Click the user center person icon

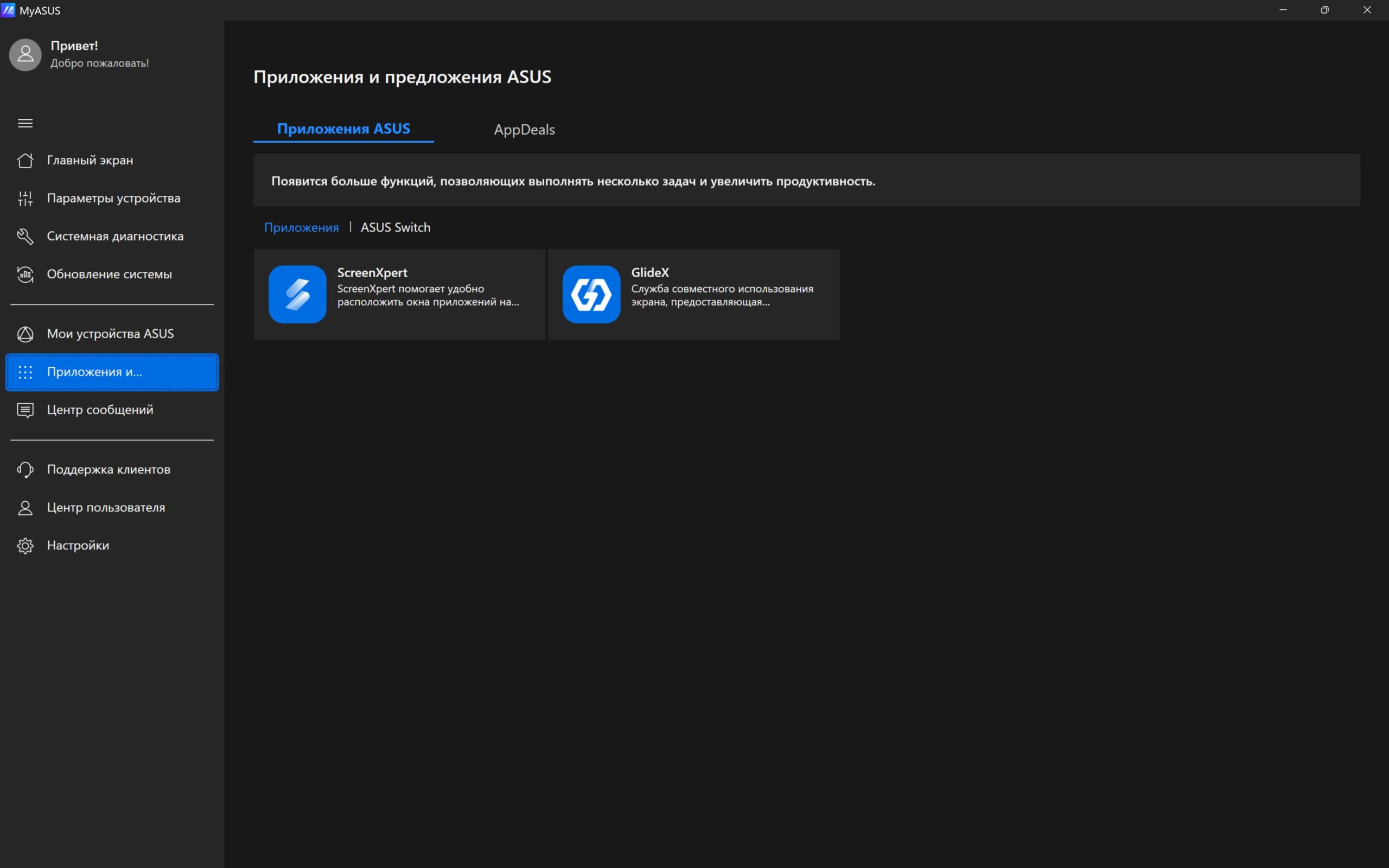(x=26, y=507)
